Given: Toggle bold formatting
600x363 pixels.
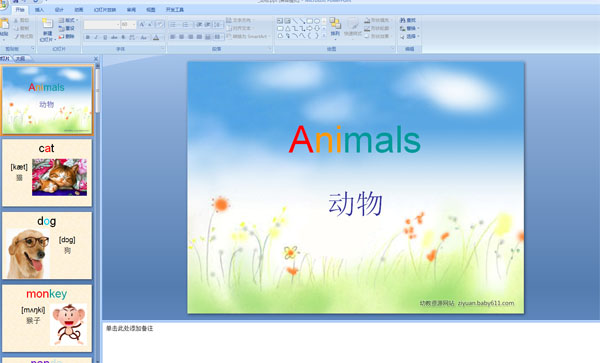Looking at the screenshot, I should tap(88, 37).
